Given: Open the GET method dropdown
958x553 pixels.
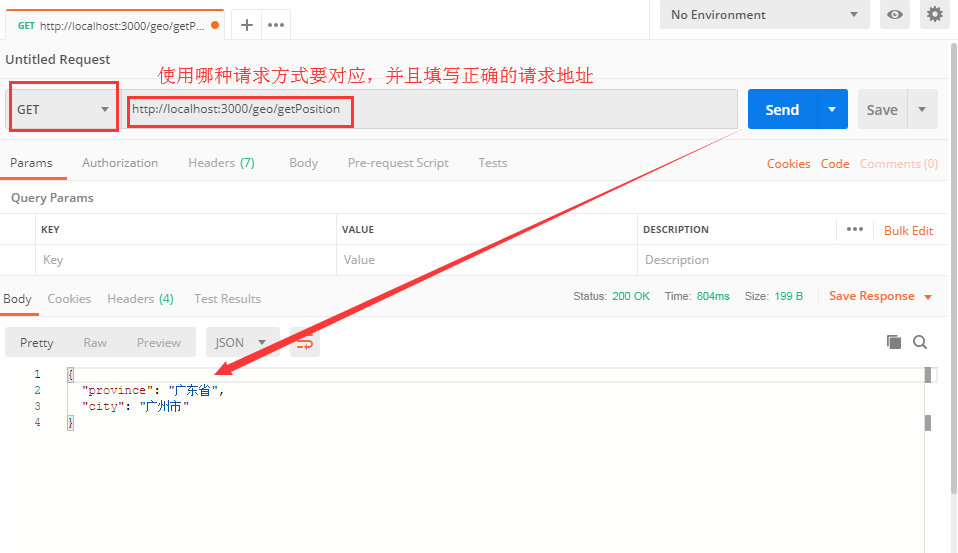Looking at the screenshot, I should point(62,109).
